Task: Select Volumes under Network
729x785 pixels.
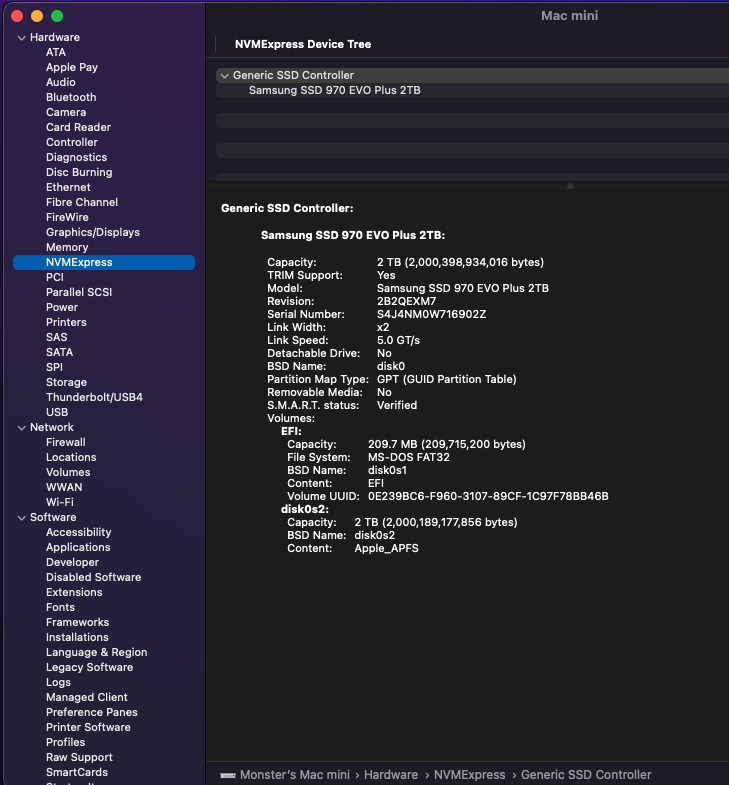Action: pos(68,473)
